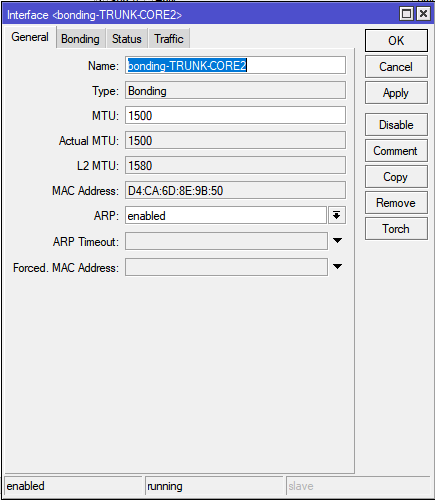
Task: Maximize the interface window
Action: [x=406, y=14]
